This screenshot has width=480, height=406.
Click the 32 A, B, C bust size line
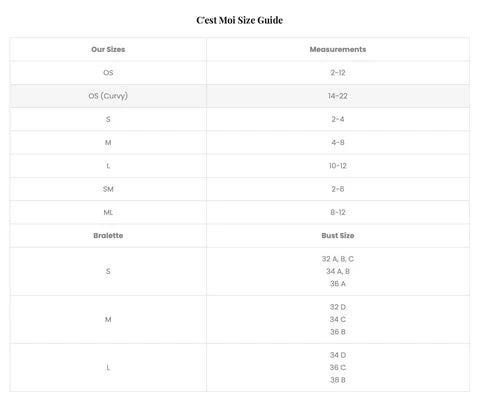pos(338,259)
